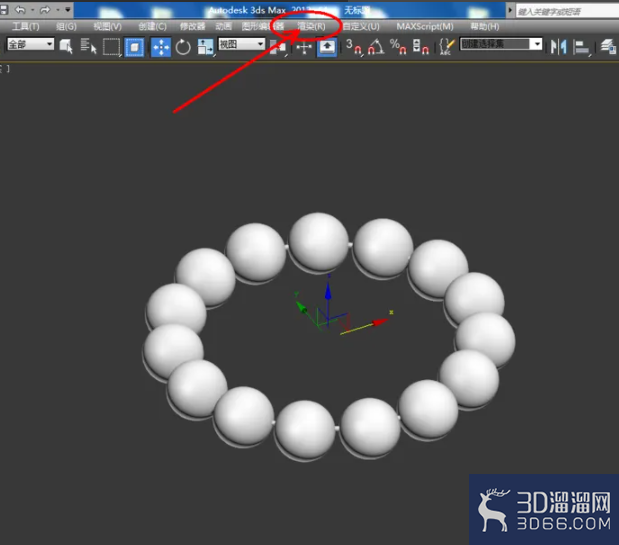Click the green Y-axis arrow of the move gizmo
619x545 pixels.
pos(302,307)
